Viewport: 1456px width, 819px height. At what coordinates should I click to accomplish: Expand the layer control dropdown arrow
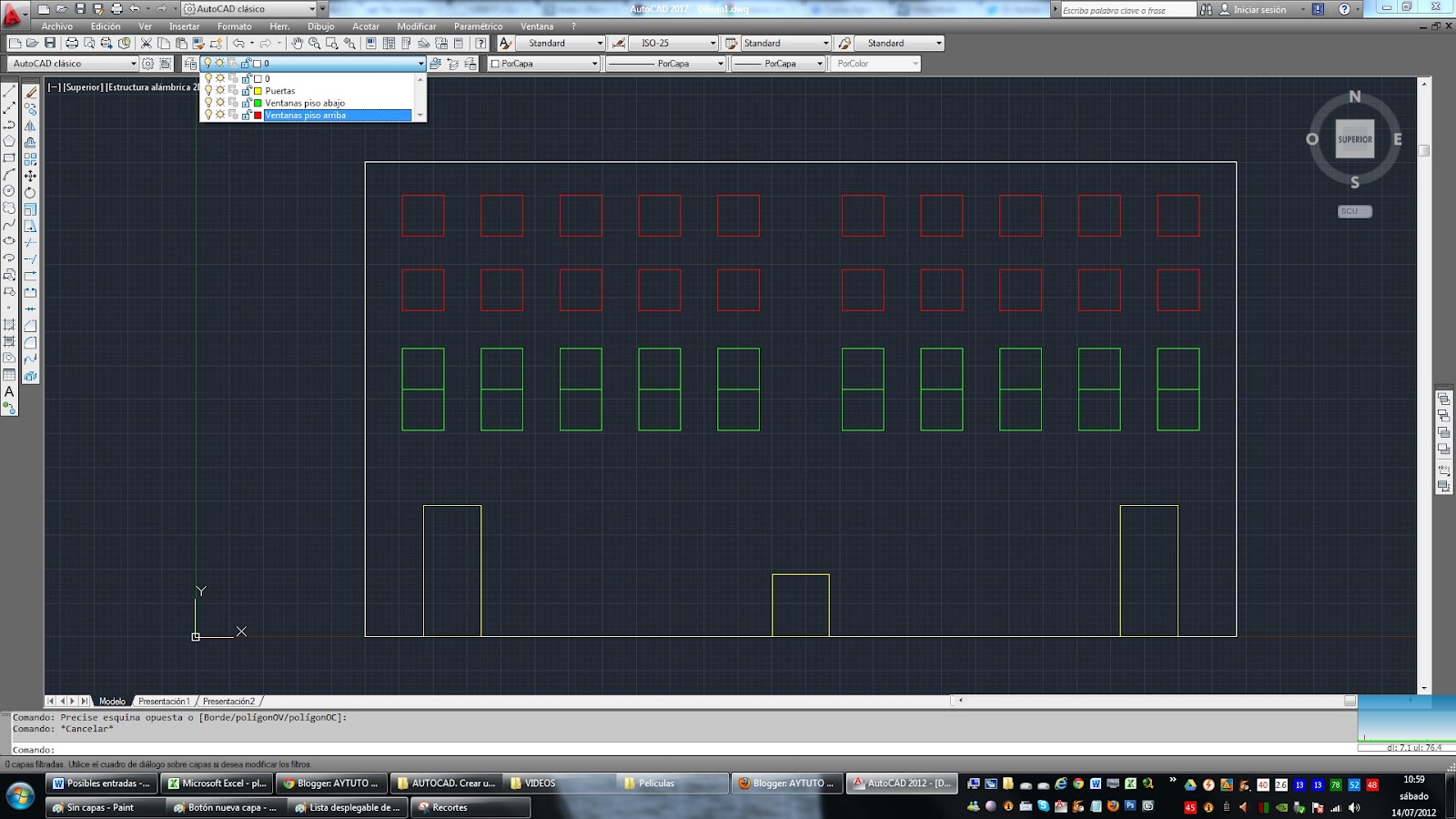point(420,64)
